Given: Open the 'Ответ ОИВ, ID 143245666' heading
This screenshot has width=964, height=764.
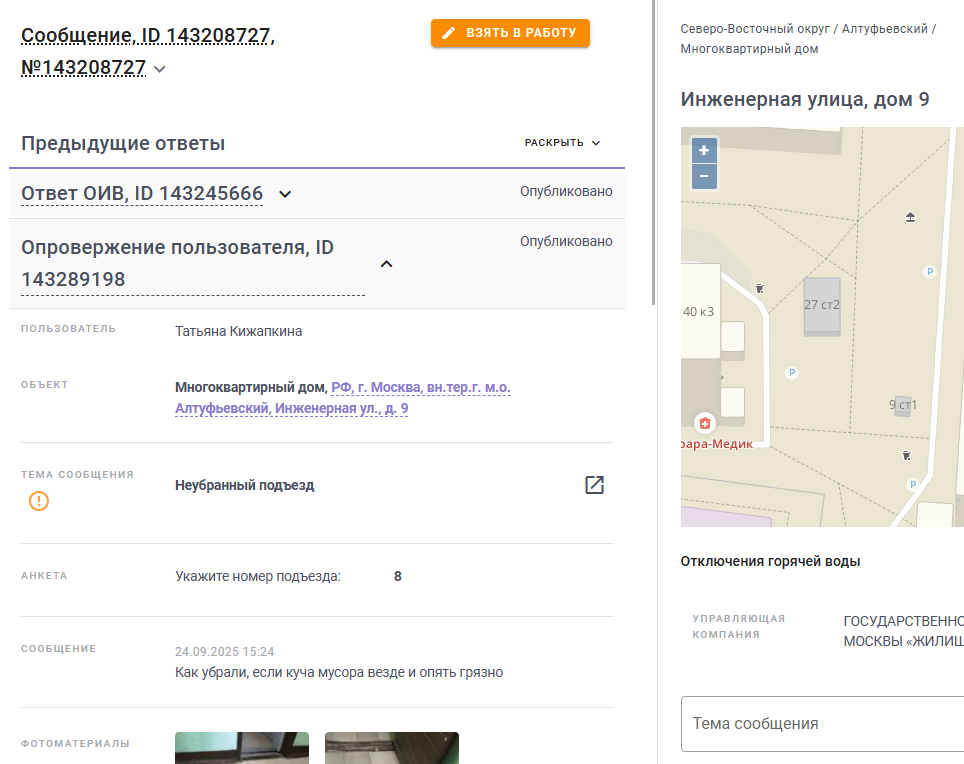Looking at the screenshot, I should (x=142, y=194).
